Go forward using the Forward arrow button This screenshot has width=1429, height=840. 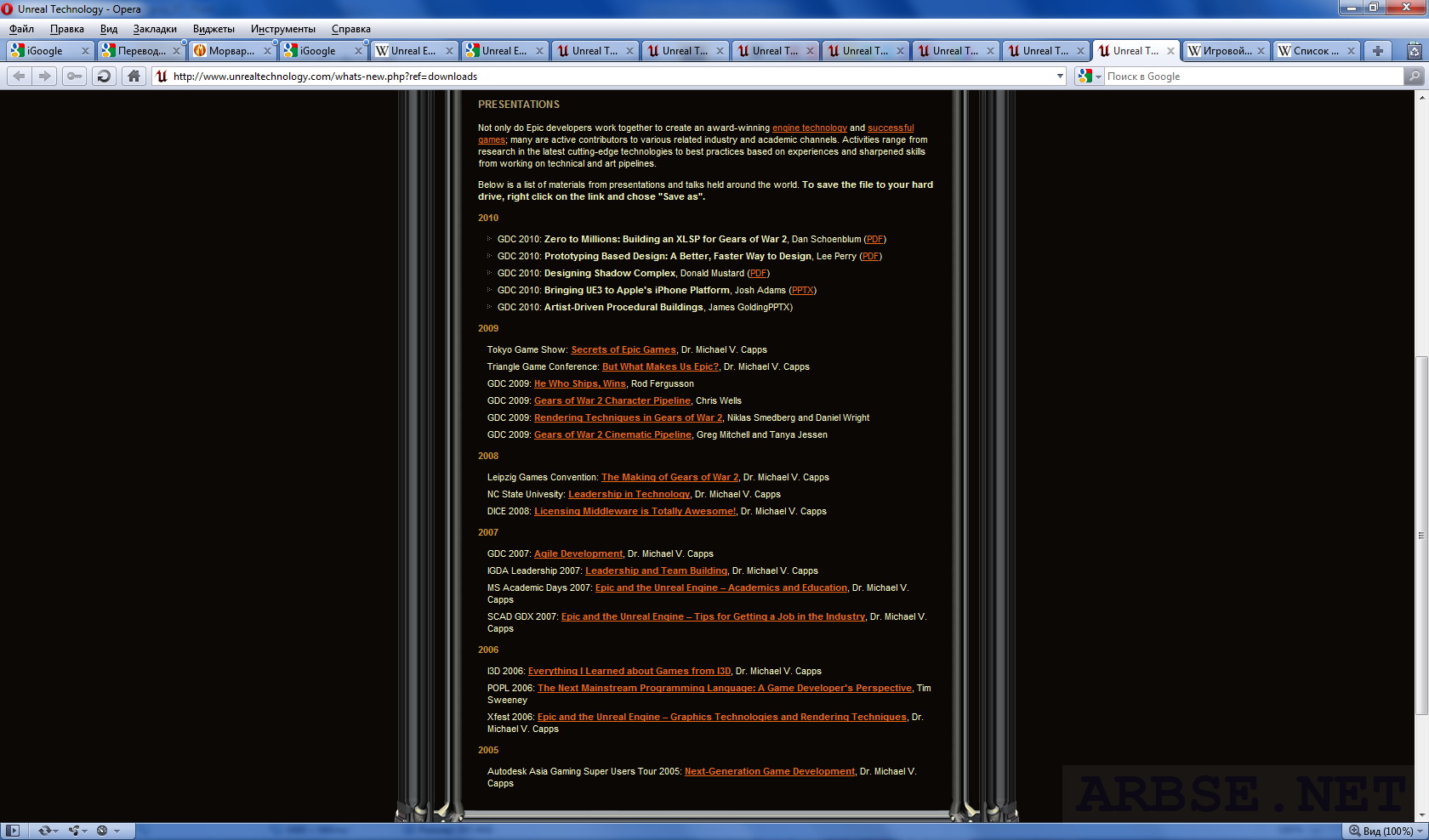tap(45, 76)
